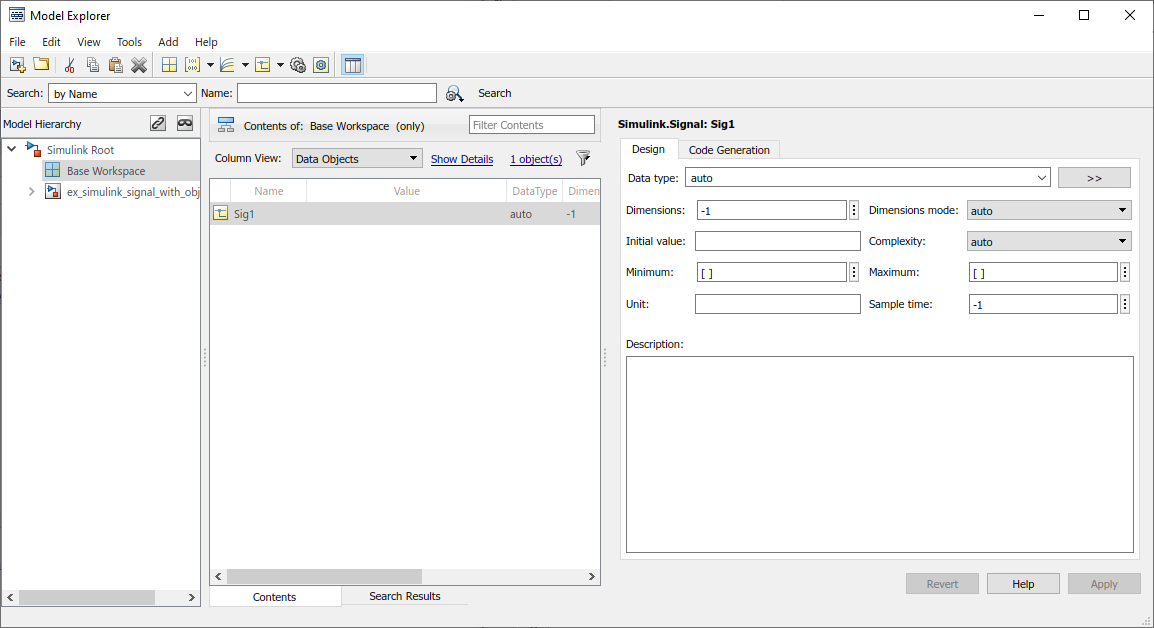Click the Open folder toolbar icon

point(41,65)
